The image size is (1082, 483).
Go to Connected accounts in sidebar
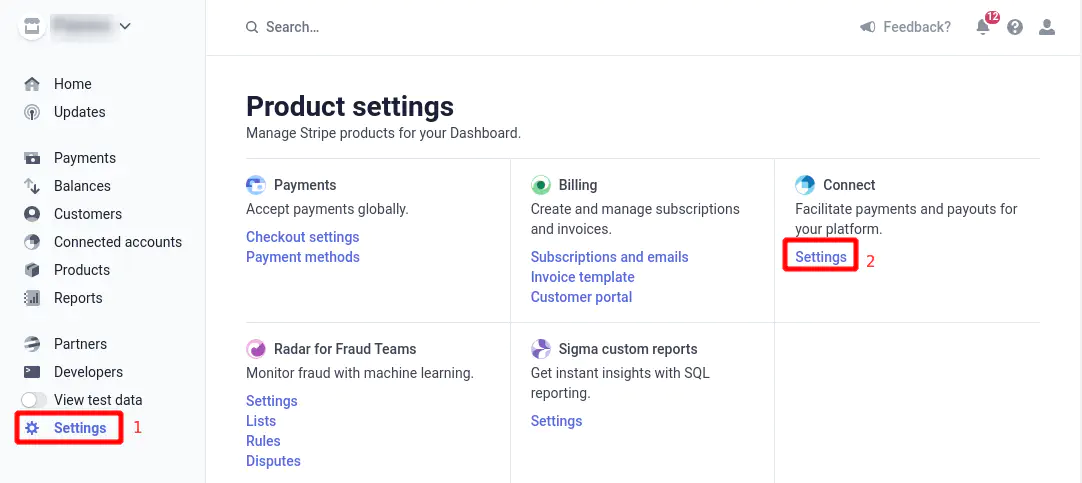117,242
